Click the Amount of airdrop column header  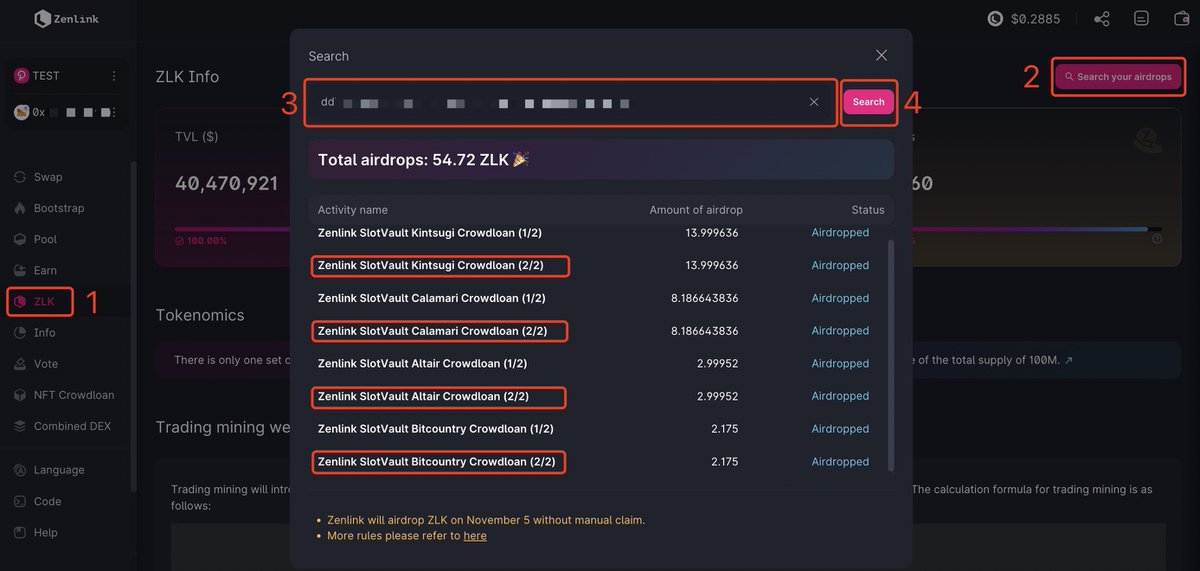click(x=696, y=210)
